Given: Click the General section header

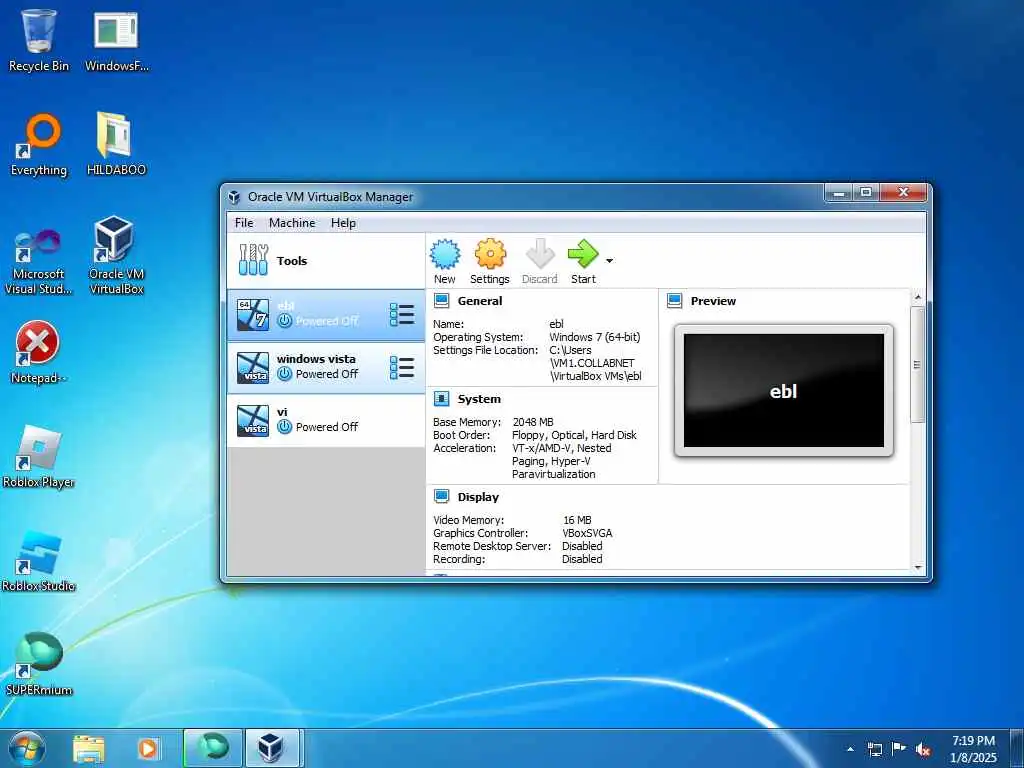Looking at the screenshot, I should (480, 301).
